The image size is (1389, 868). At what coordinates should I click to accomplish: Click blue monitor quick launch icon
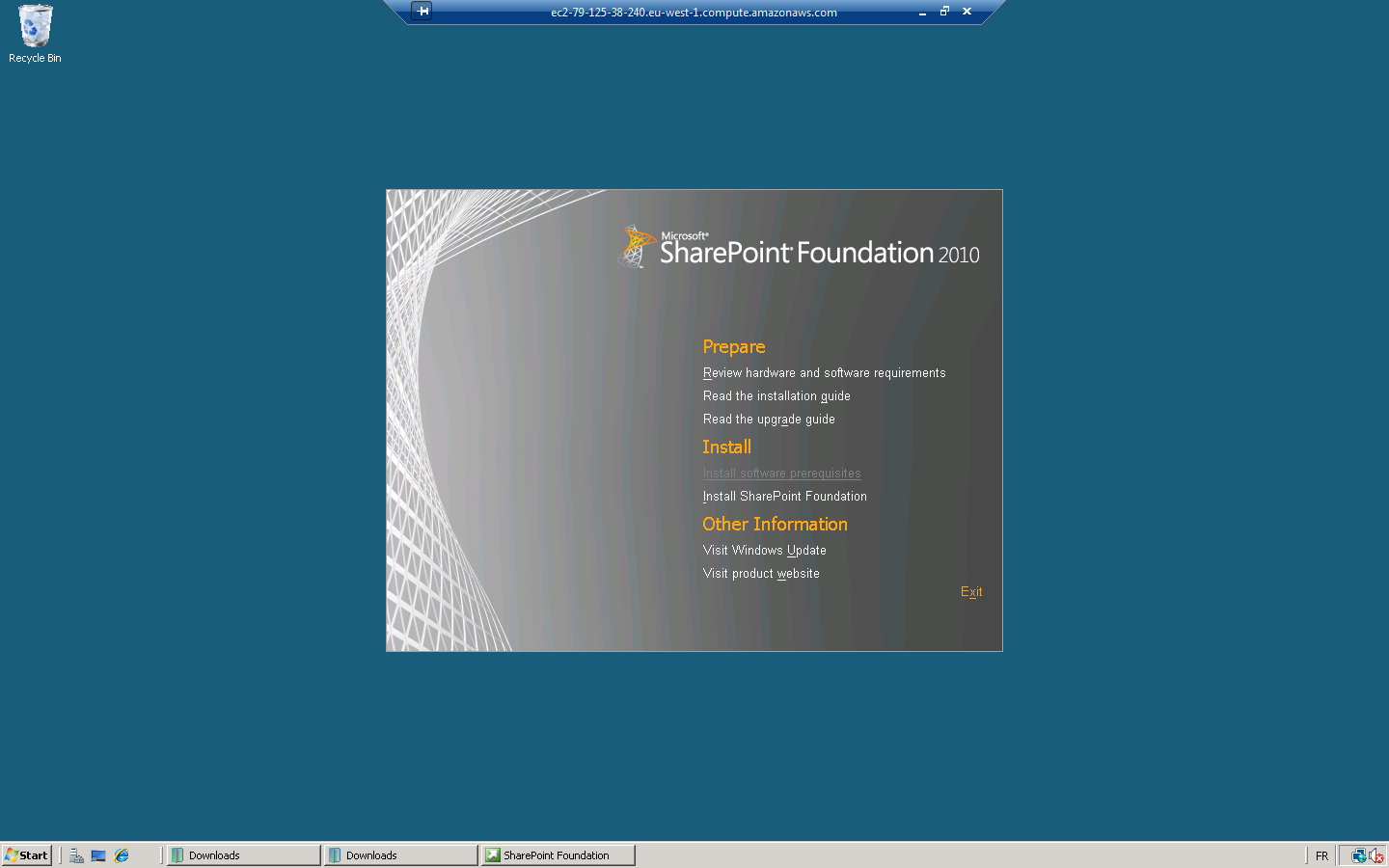98,855
